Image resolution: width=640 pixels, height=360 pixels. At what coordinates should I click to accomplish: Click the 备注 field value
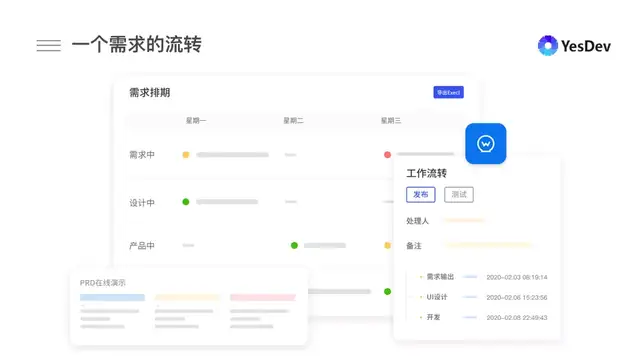(x=488, y=245)
